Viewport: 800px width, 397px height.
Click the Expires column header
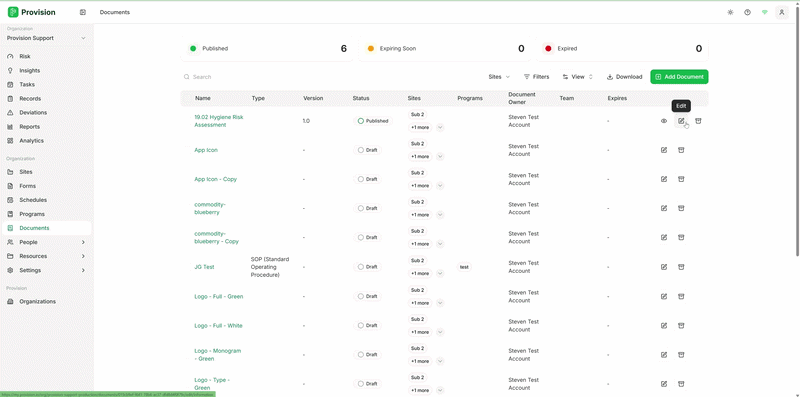click(x=617, y=98)
